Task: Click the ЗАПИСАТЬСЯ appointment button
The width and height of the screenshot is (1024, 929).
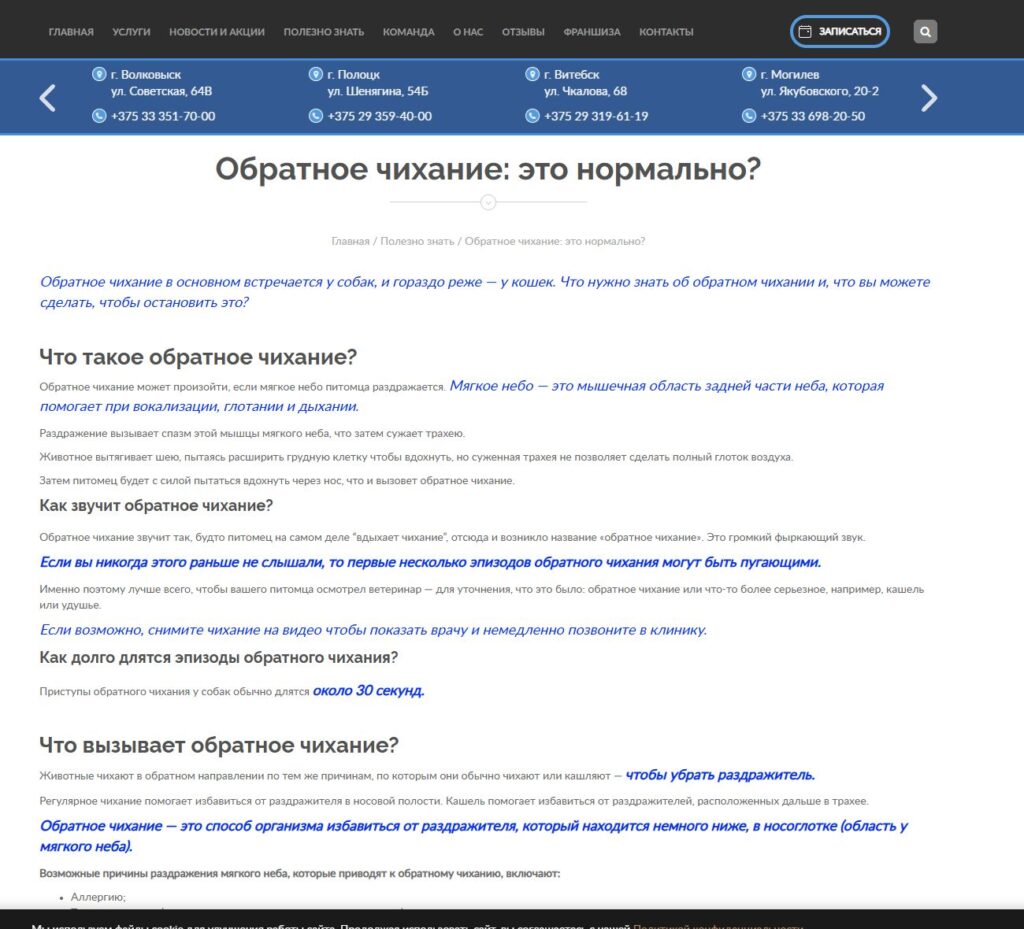Action: 840,31
